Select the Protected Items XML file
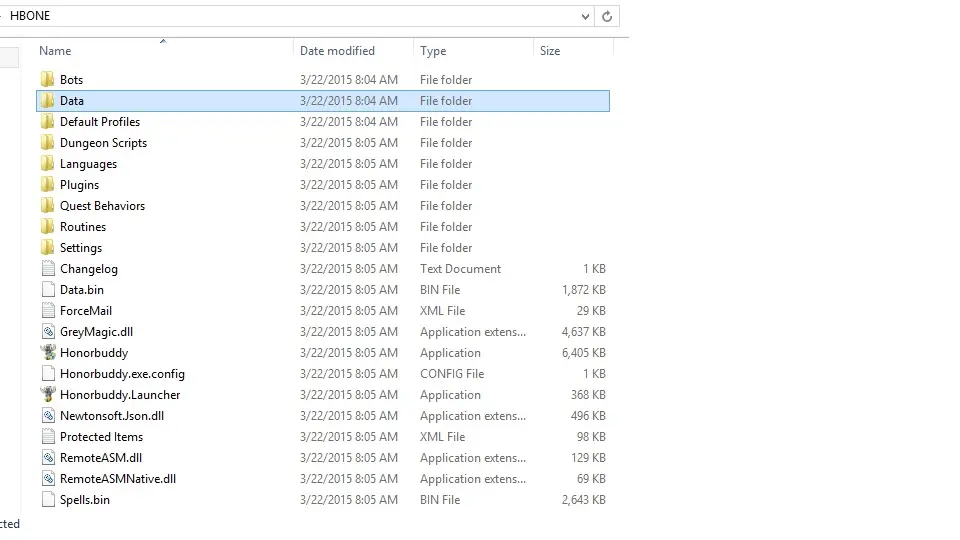Viewport: 960px width, 540px height. click(101, 437)
